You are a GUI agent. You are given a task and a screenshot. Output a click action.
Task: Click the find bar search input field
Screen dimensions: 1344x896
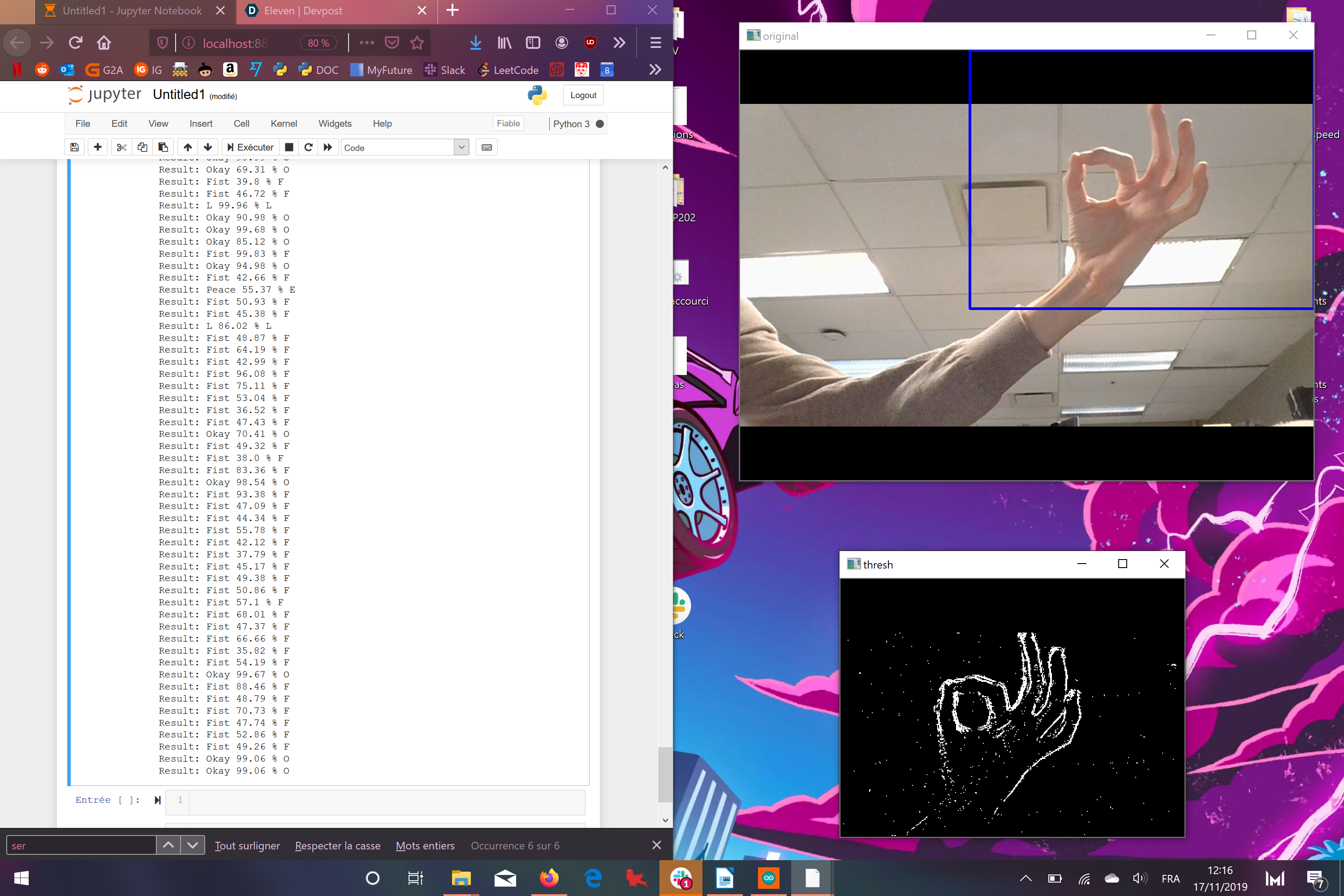click(81, 845)
